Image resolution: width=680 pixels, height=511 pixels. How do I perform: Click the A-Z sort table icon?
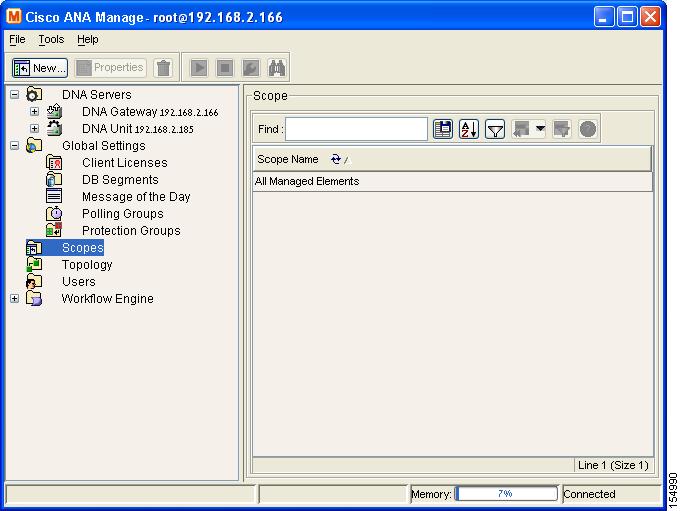tap(469, 129)
